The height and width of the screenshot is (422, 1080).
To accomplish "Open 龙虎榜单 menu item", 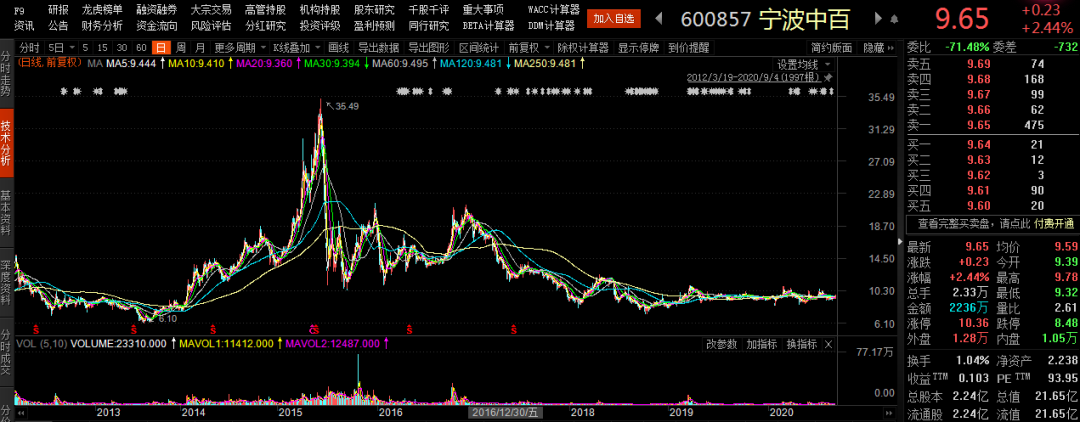I will [102, 10].
